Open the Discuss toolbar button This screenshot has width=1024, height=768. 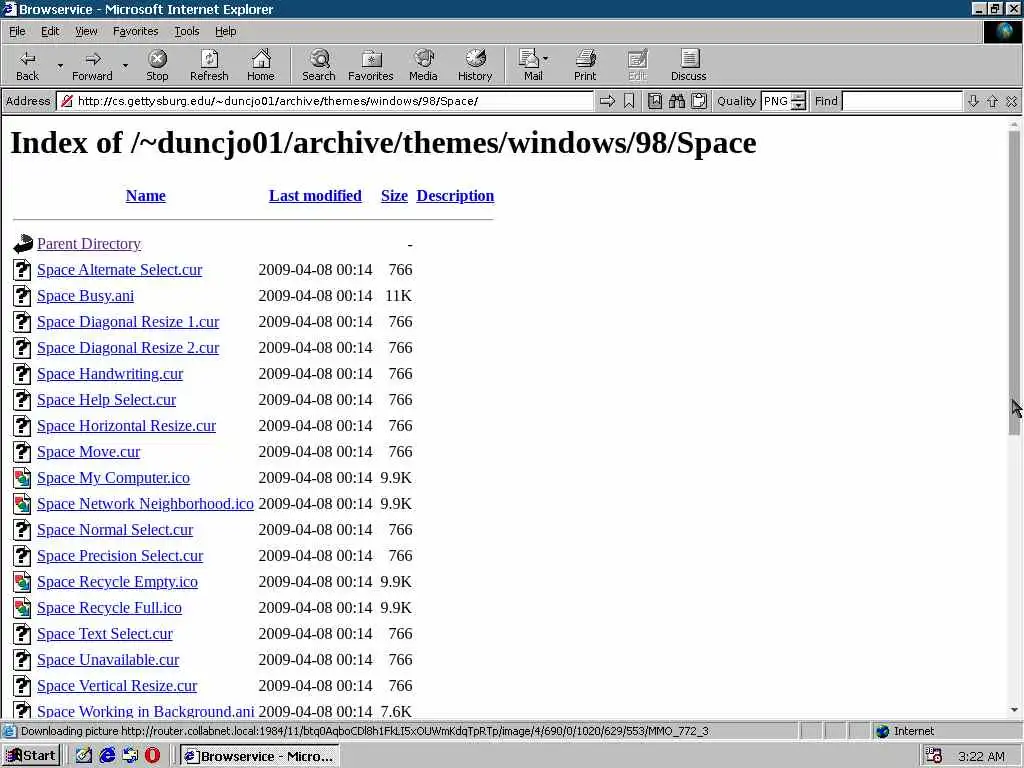point(688,65)
